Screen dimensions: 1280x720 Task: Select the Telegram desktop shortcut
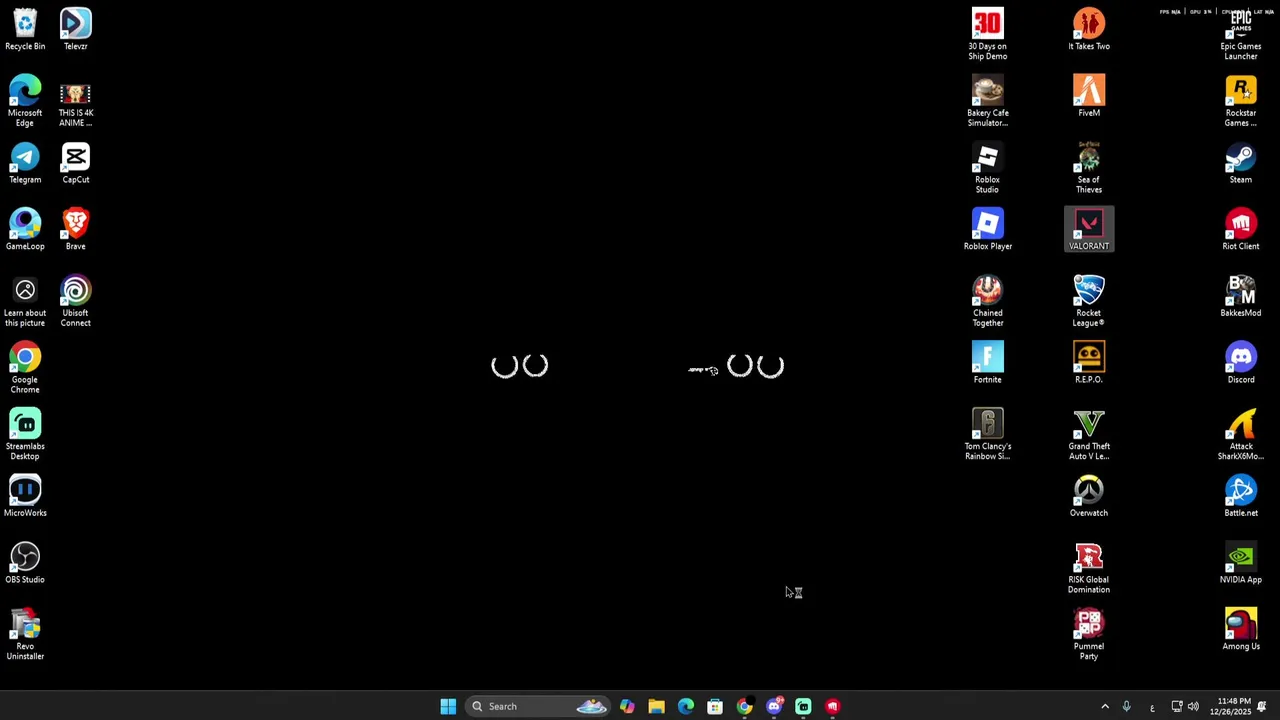click(x=25, y=163)
